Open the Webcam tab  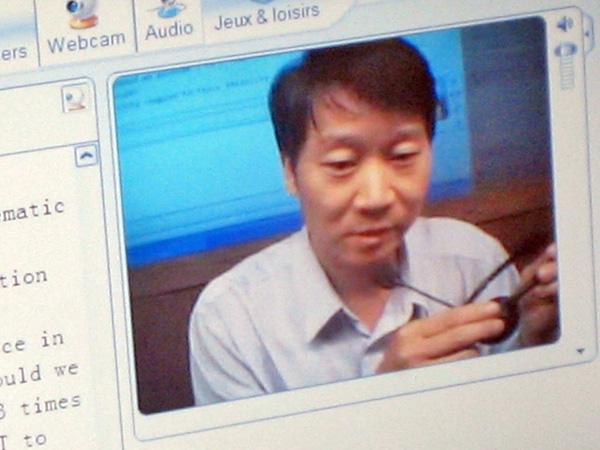click(86, 30)
